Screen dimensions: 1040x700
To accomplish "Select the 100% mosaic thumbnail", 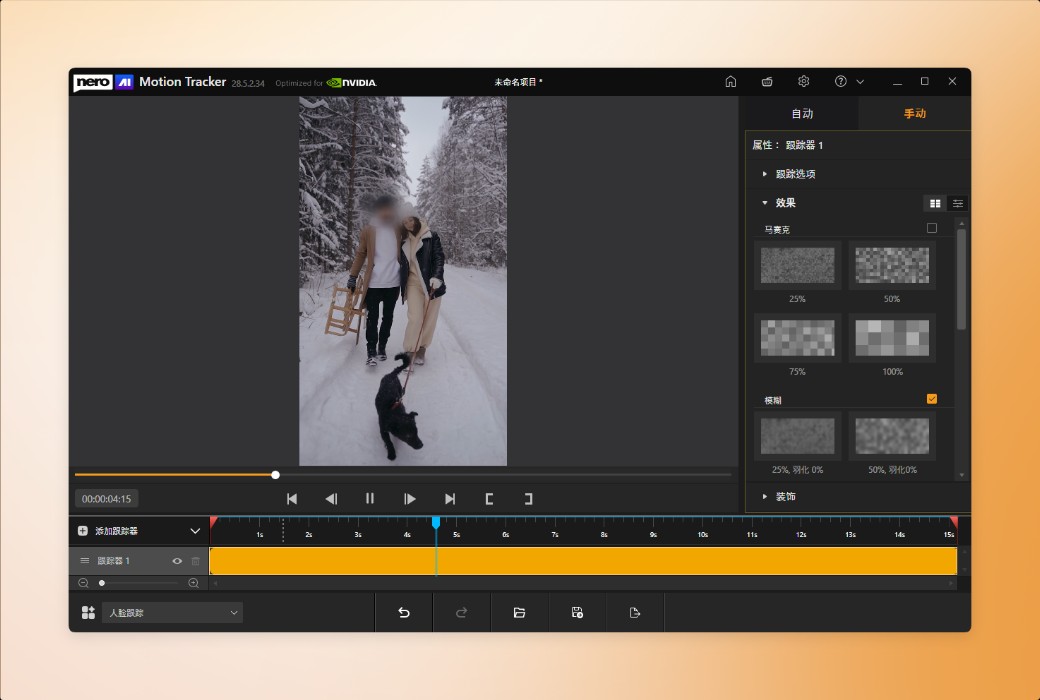I will coord(892,338).
